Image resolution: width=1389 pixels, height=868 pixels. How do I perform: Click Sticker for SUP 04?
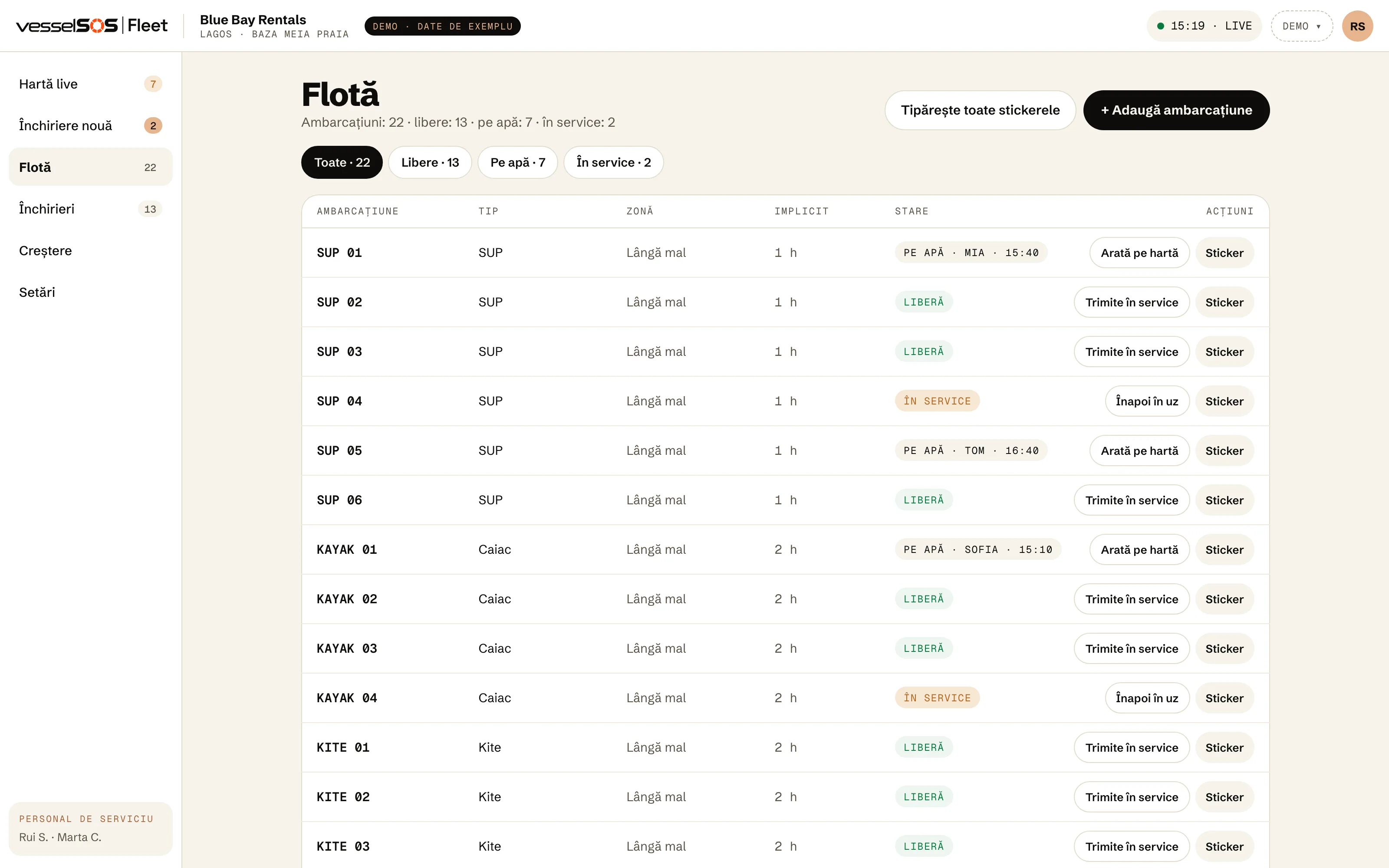[x=1224, y=401]
